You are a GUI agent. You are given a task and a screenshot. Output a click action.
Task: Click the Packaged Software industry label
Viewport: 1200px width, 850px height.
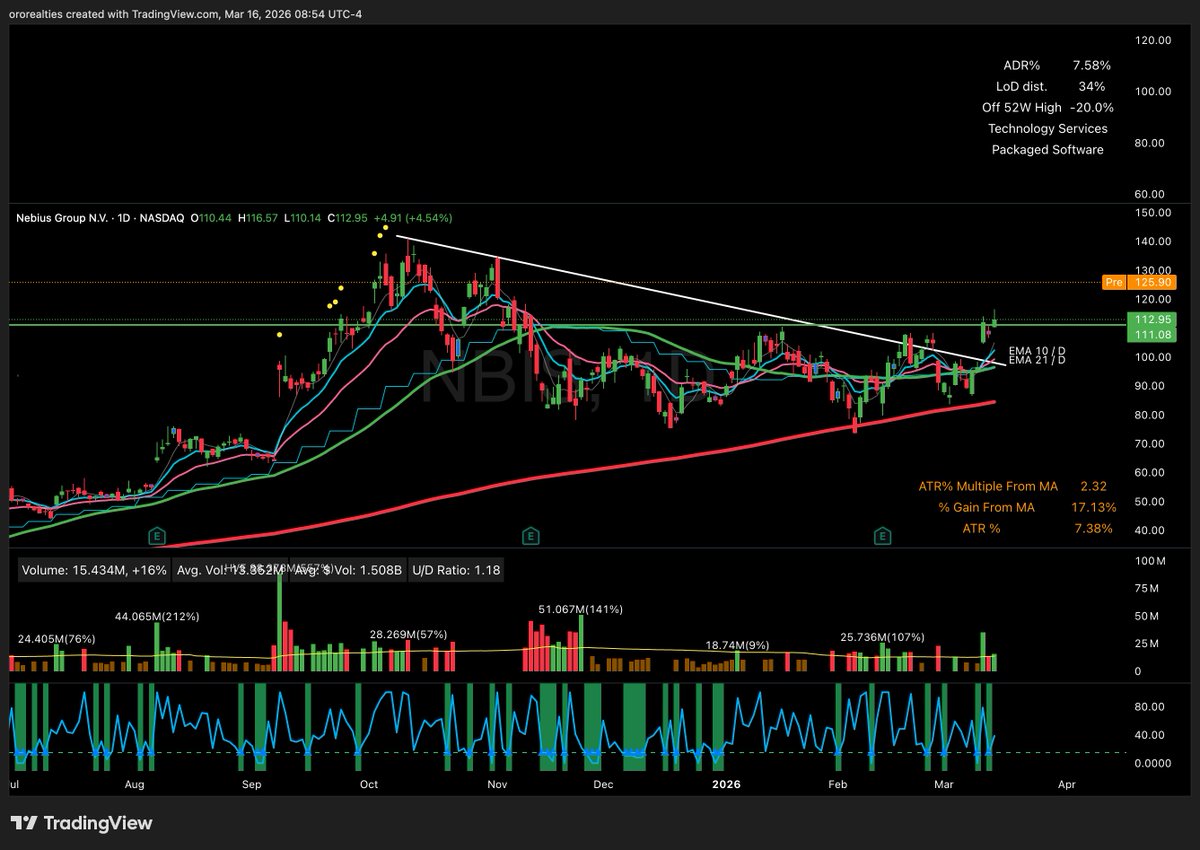[1048, 149]
